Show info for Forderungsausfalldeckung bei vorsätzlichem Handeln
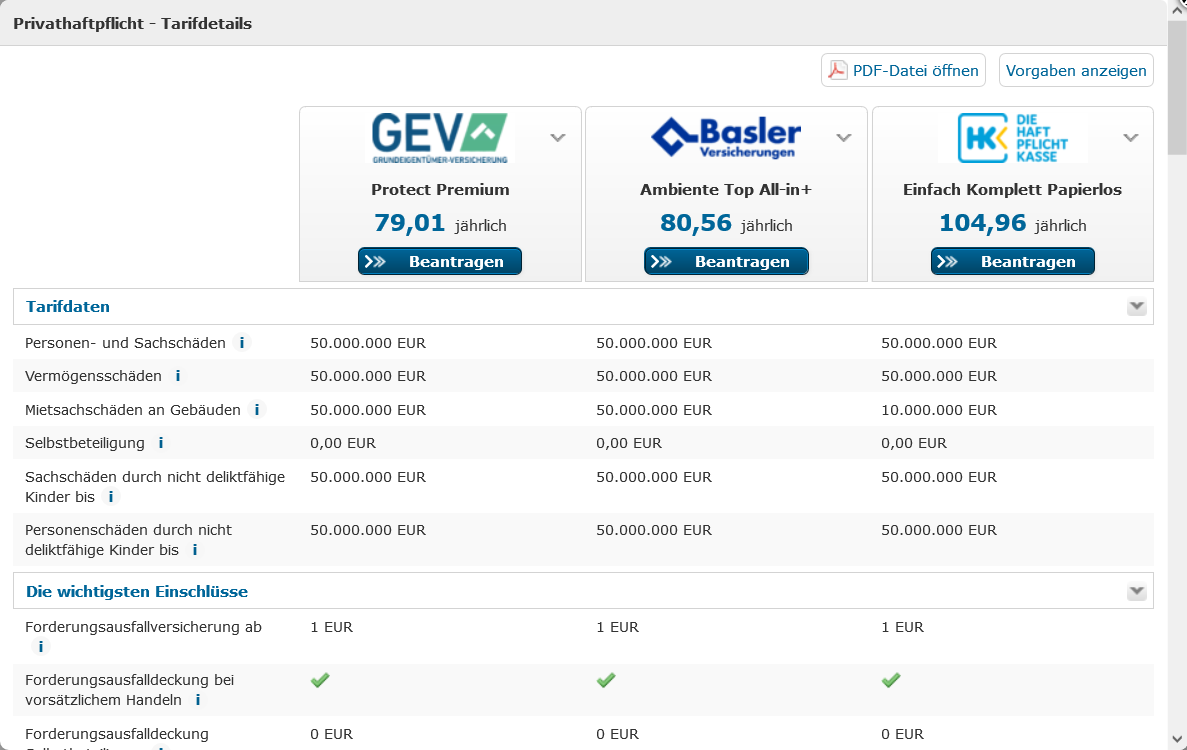The height and width of the screenshot is (750, 1187). [x=198, y=700]
